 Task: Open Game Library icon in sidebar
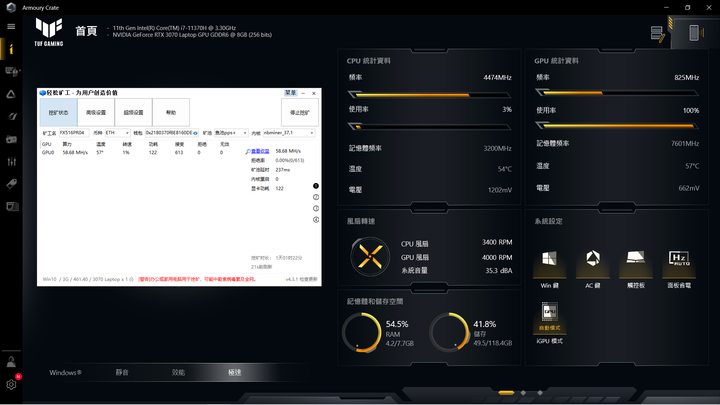[x=11, y=139]
